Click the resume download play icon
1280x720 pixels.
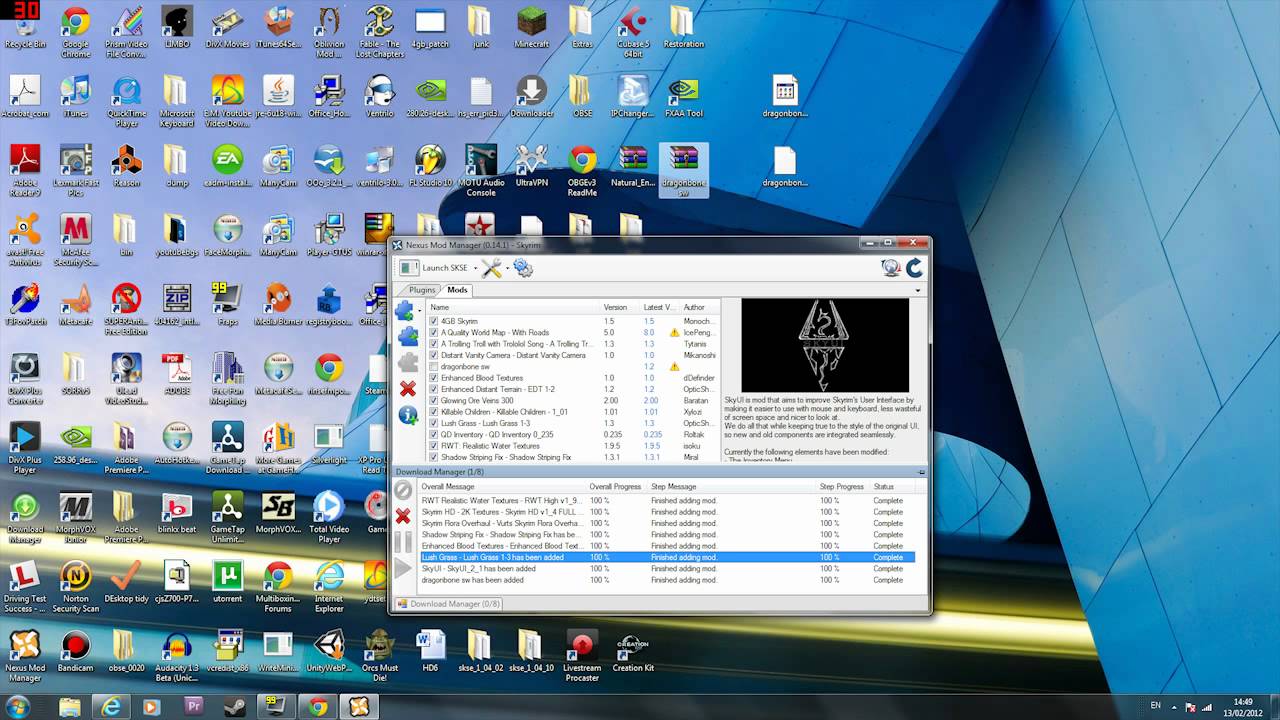coord(403,568)
